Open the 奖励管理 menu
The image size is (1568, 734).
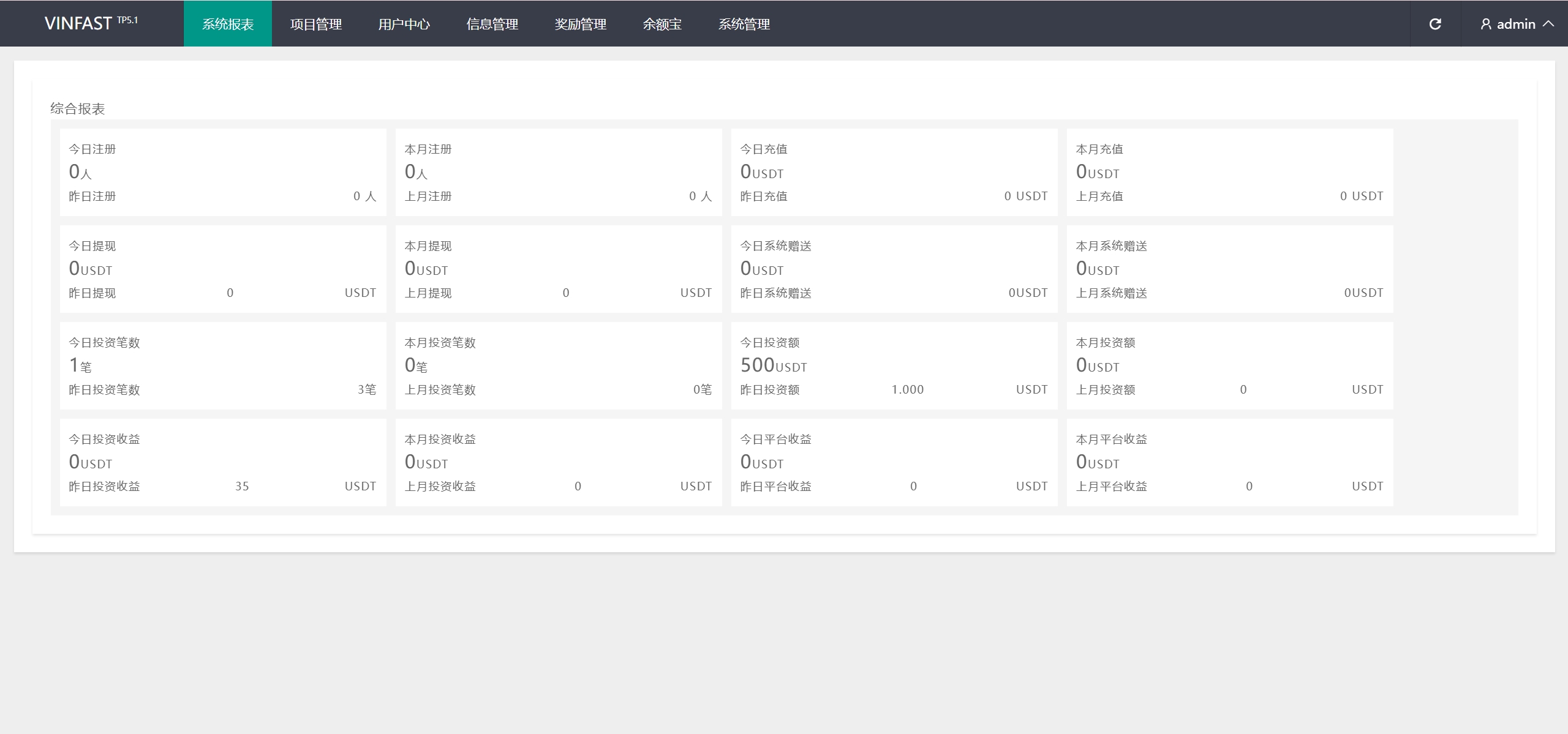click(x=581, y=24)
